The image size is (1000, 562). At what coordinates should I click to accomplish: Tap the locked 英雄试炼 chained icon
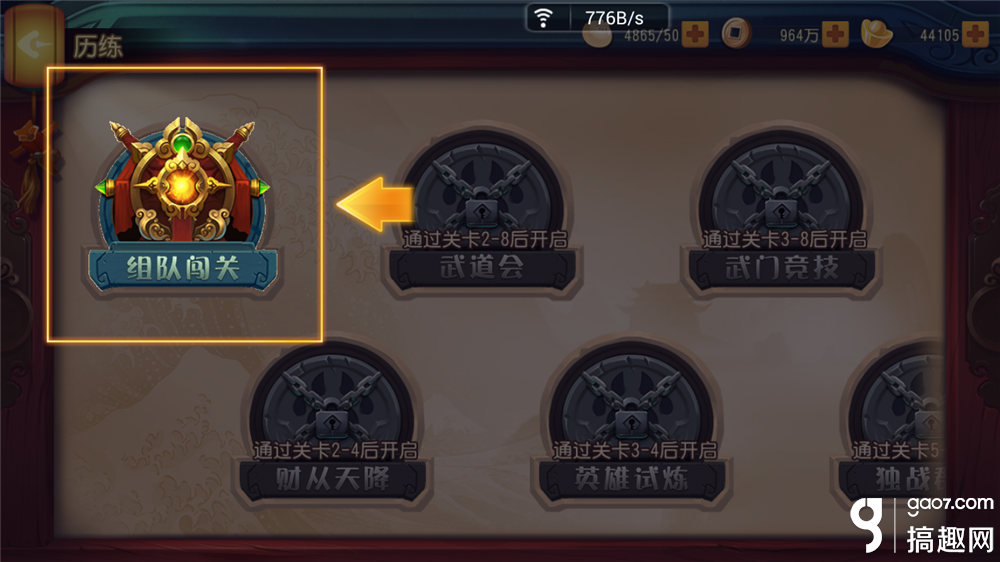pyautogui.click(x=631, y=397)
